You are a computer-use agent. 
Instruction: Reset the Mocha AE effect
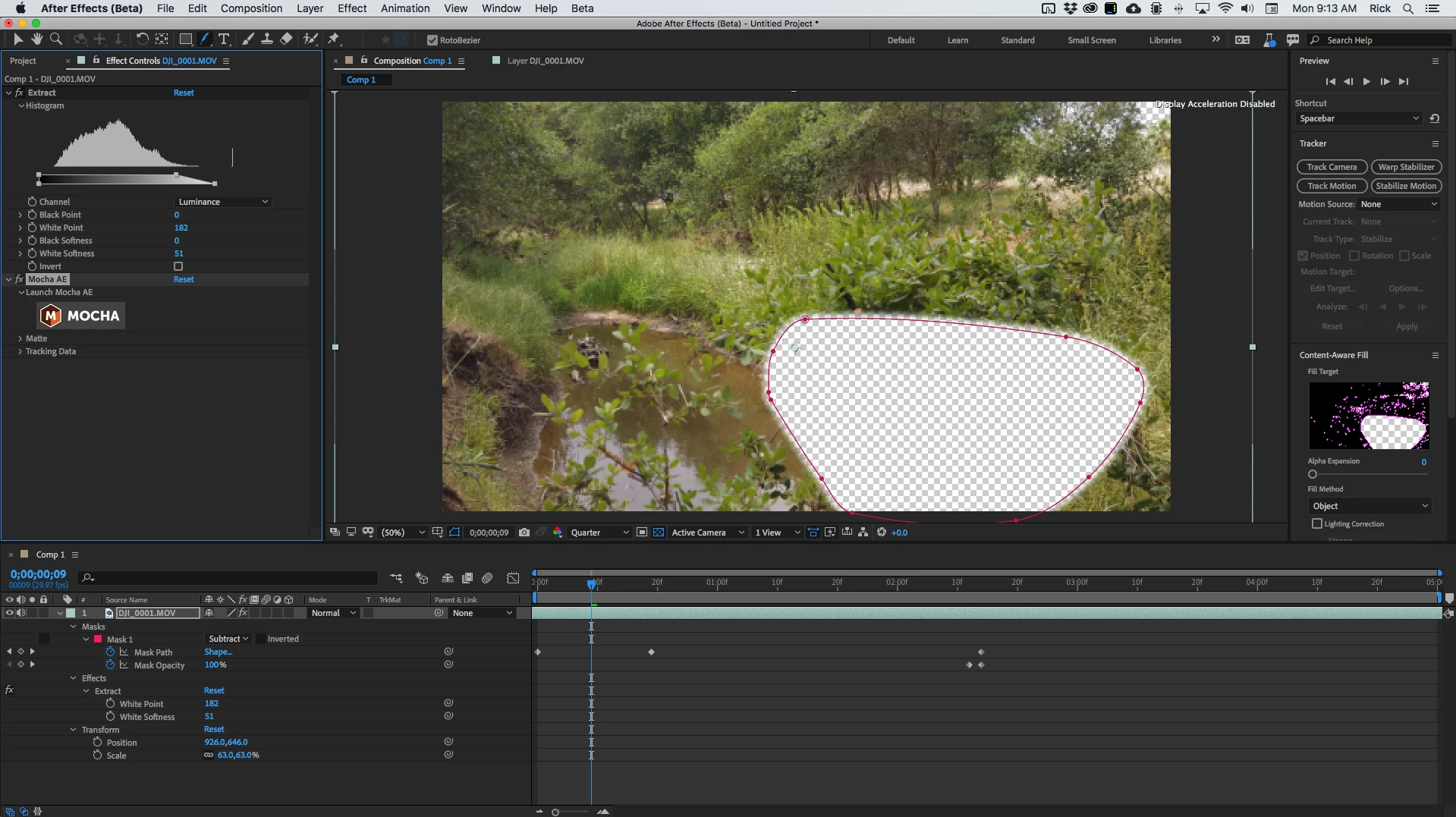coord(184,279)
